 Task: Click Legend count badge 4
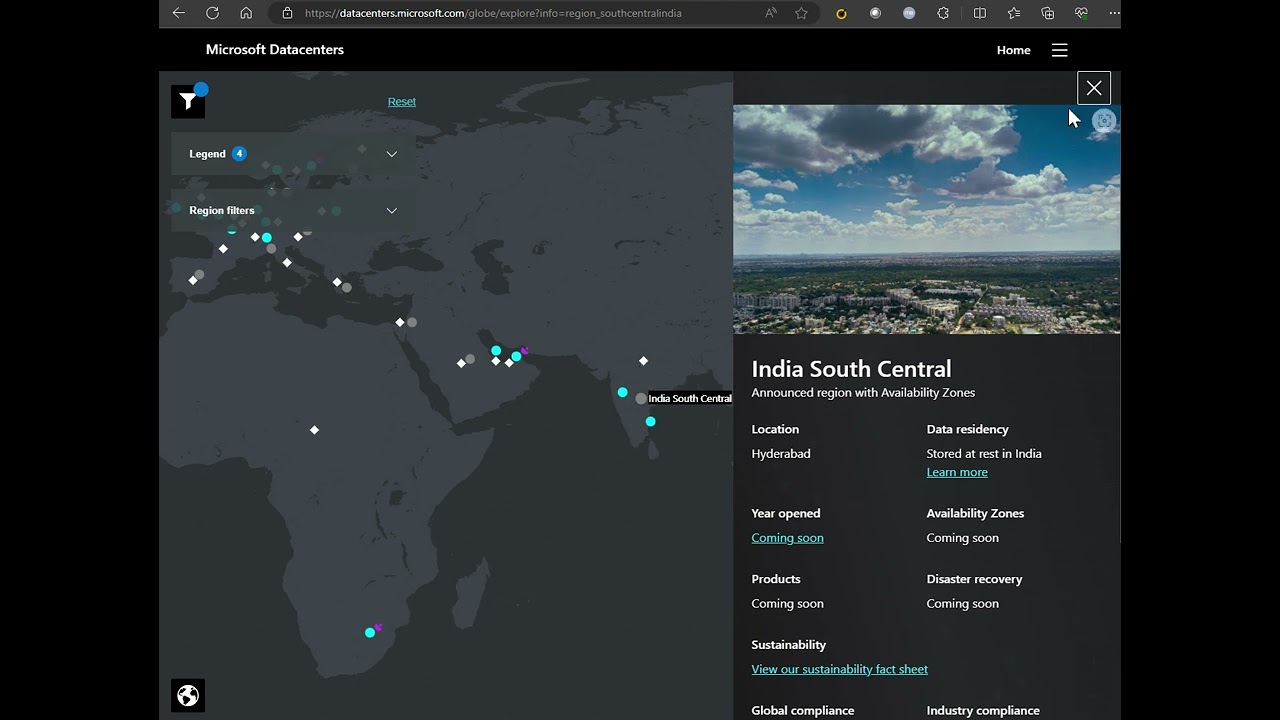click(x=239, y=153)
